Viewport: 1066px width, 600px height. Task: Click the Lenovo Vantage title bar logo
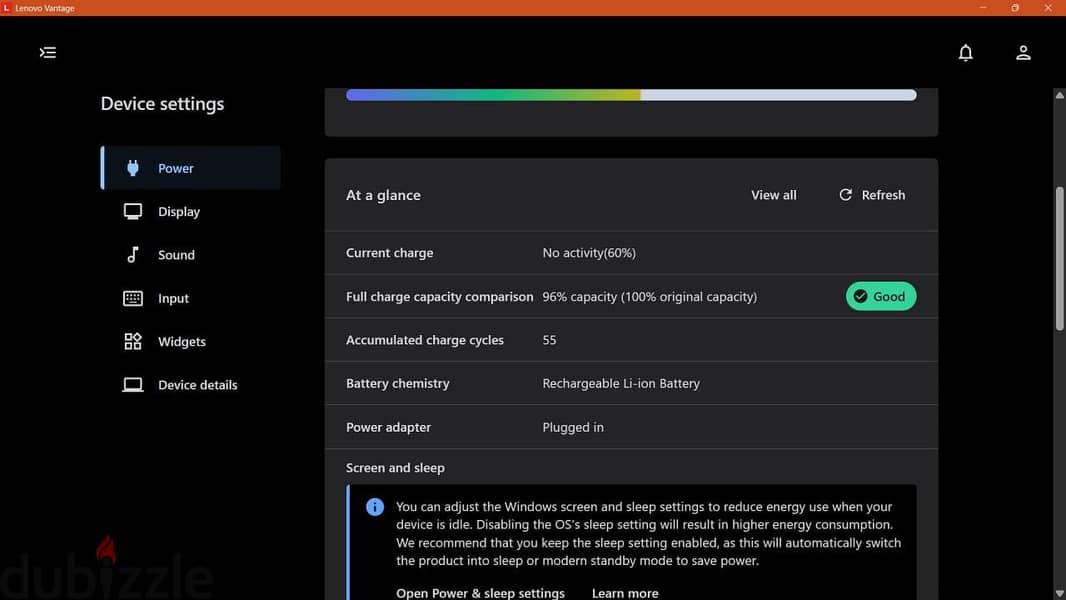(7, 8)
